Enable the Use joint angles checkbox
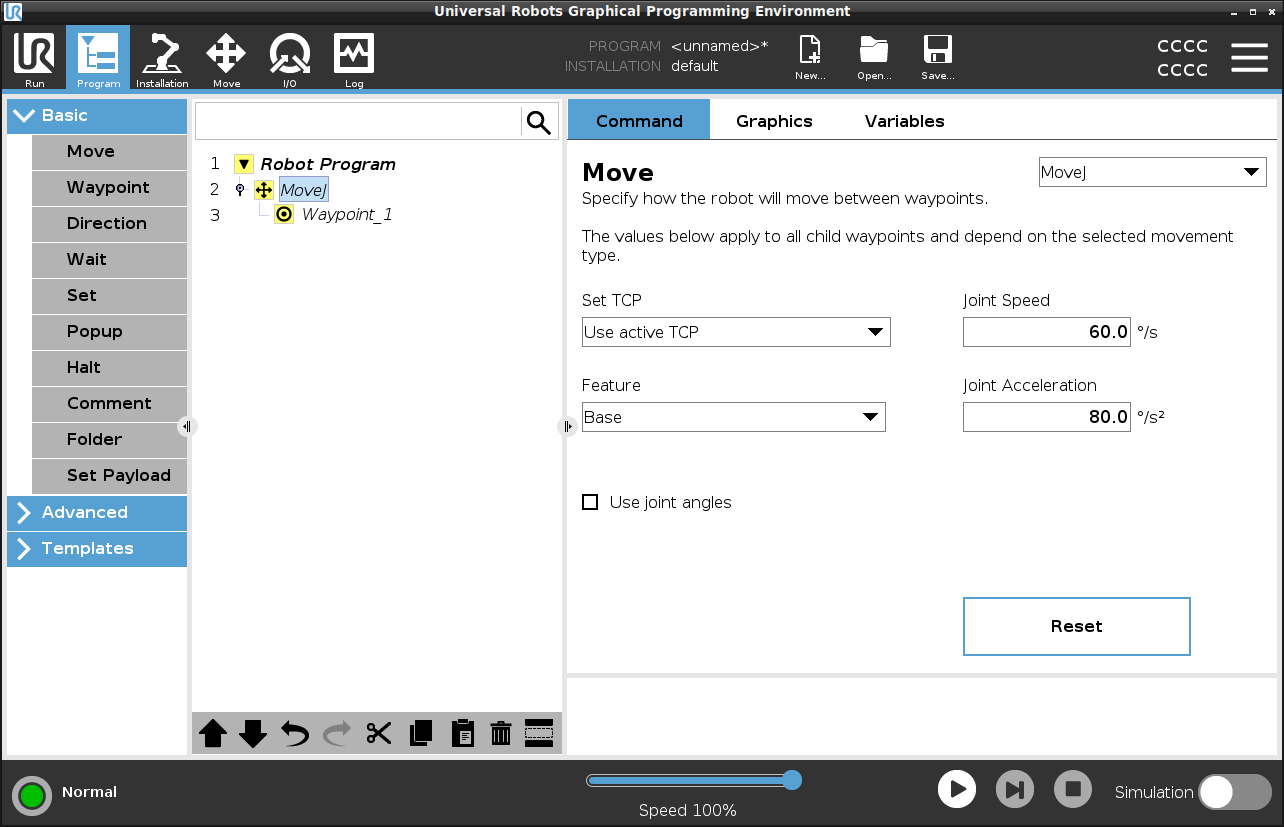1284x827 pixels. [x=590, y=502]
